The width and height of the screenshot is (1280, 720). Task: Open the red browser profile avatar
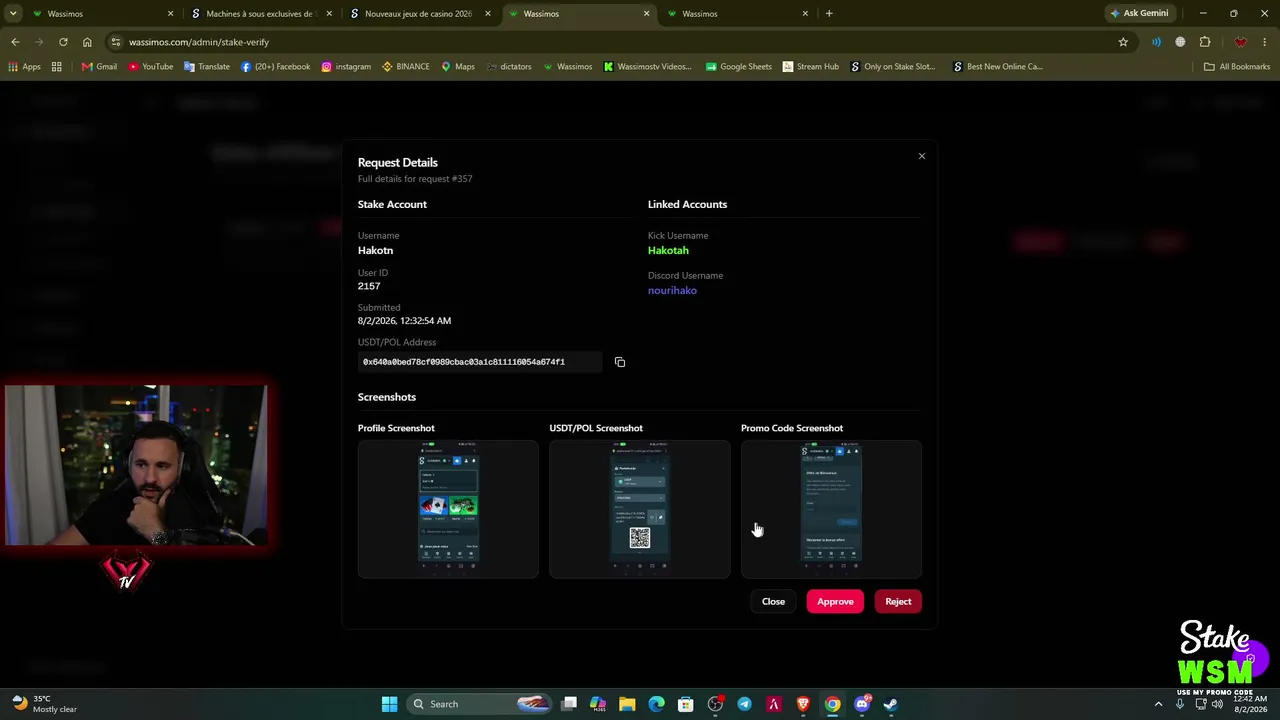click(x=1241, y=42)
